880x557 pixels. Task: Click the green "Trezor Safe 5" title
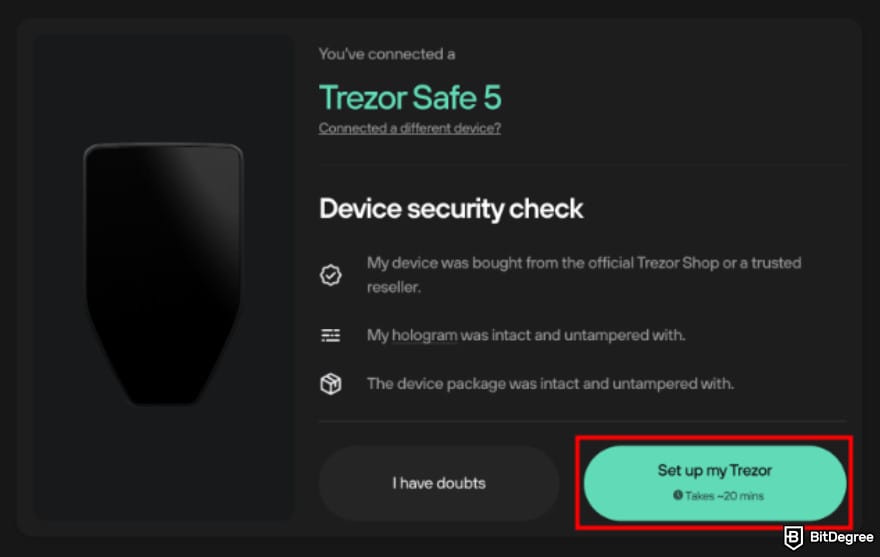(x=410, y=97)
